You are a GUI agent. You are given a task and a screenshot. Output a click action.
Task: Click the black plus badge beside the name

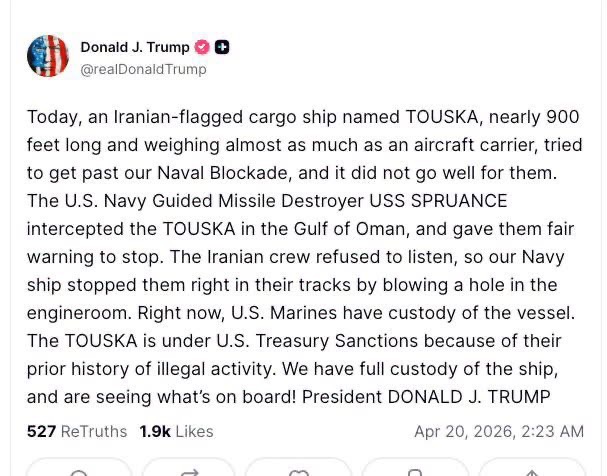pyautogui.click(x=222, y=47)
